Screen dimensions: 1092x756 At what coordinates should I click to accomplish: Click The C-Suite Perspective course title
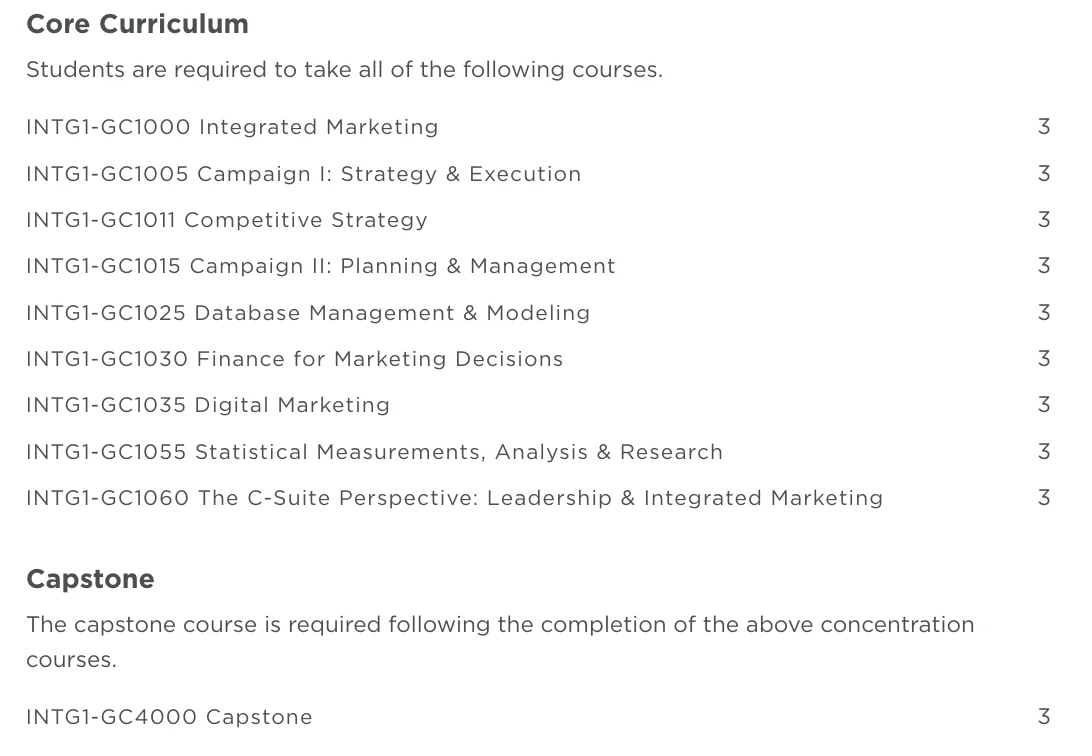454,498
